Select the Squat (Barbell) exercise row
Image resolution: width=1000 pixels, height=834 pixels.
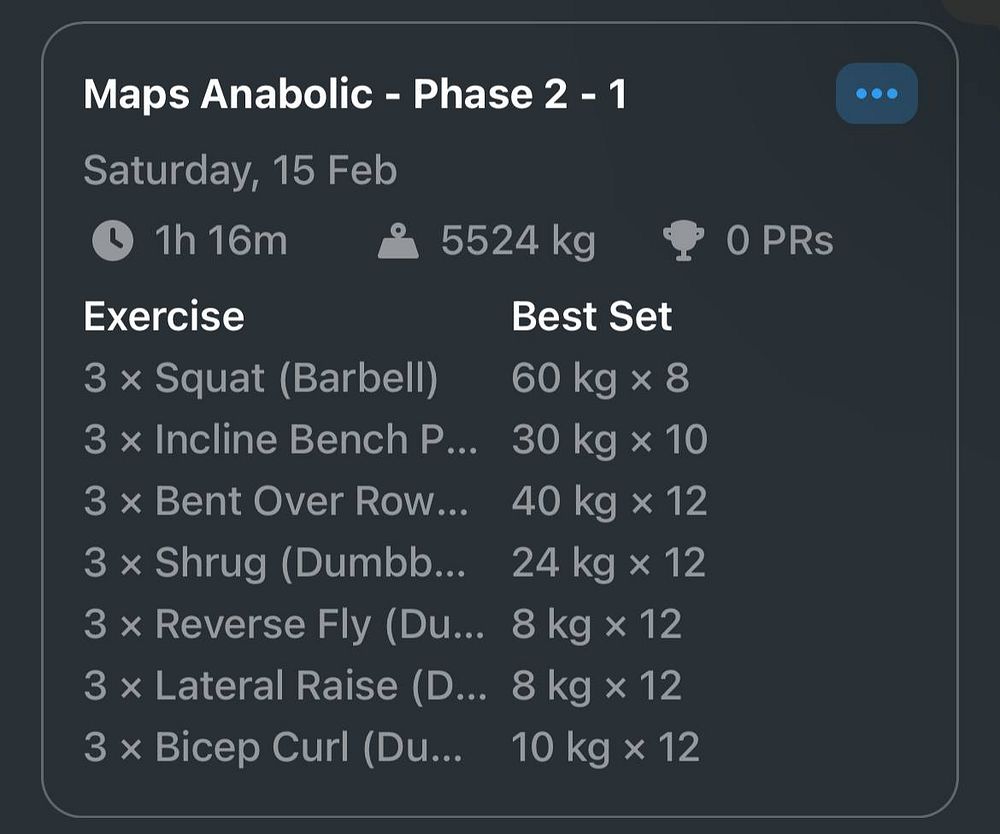point(261,379)
